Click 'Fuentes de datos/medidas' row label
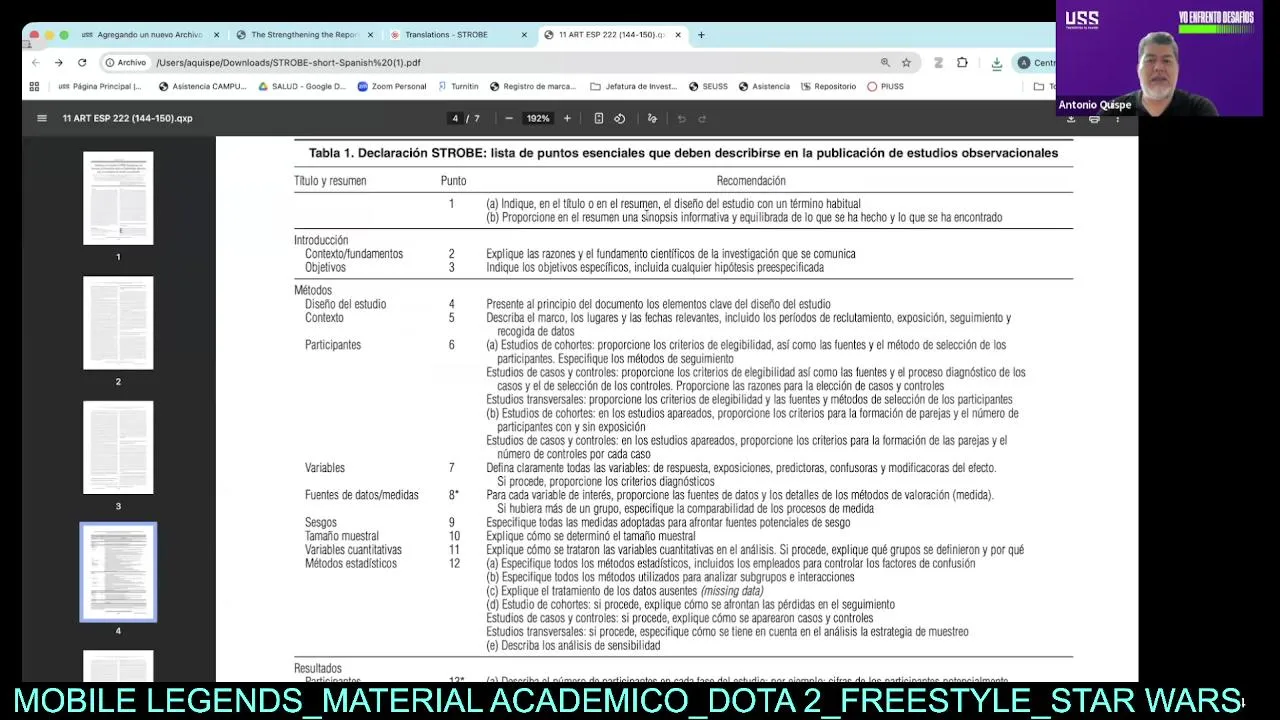 (361, 495)
